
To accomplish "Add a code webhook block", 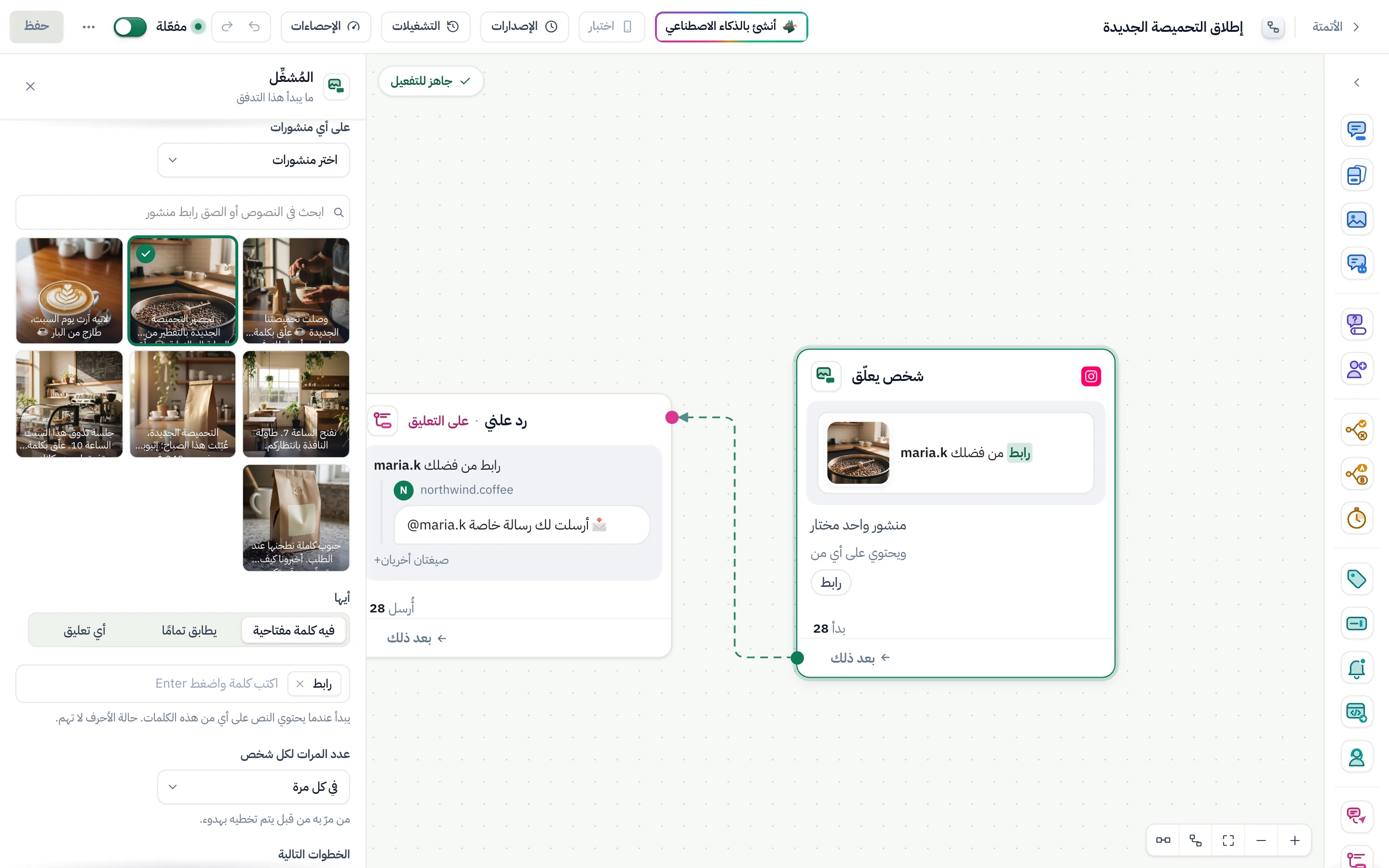I will pyautogui.click(x=1356, y=712).
